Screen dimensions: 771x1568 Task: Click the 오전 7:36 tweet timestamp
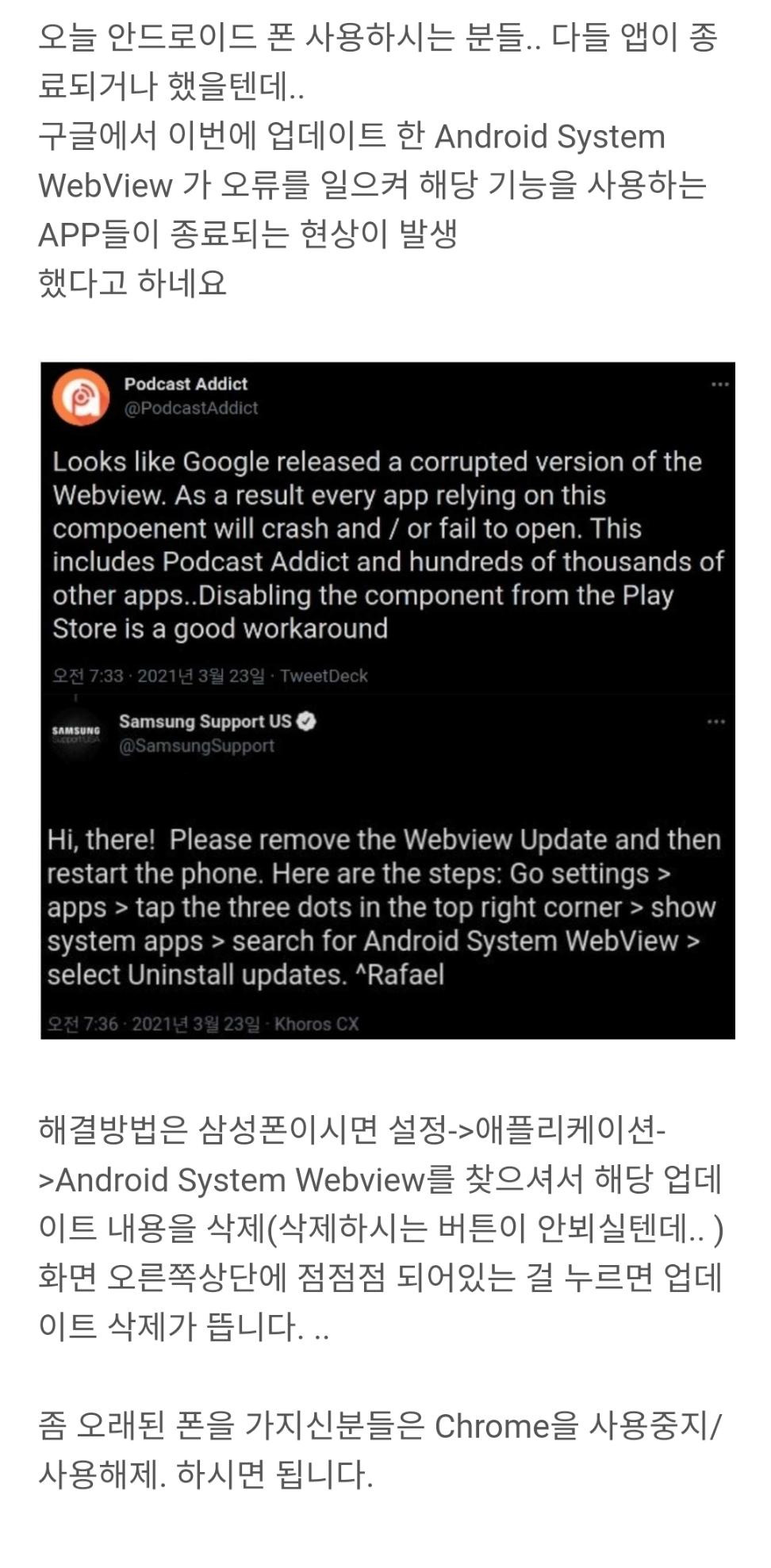[x=82, y=1024]
